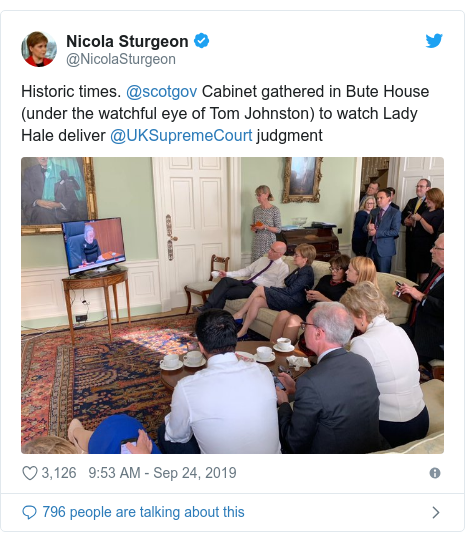This screenshot has height=542, width=465.
Task: Open the Bute House photo attachment
Action: [232, 305]
